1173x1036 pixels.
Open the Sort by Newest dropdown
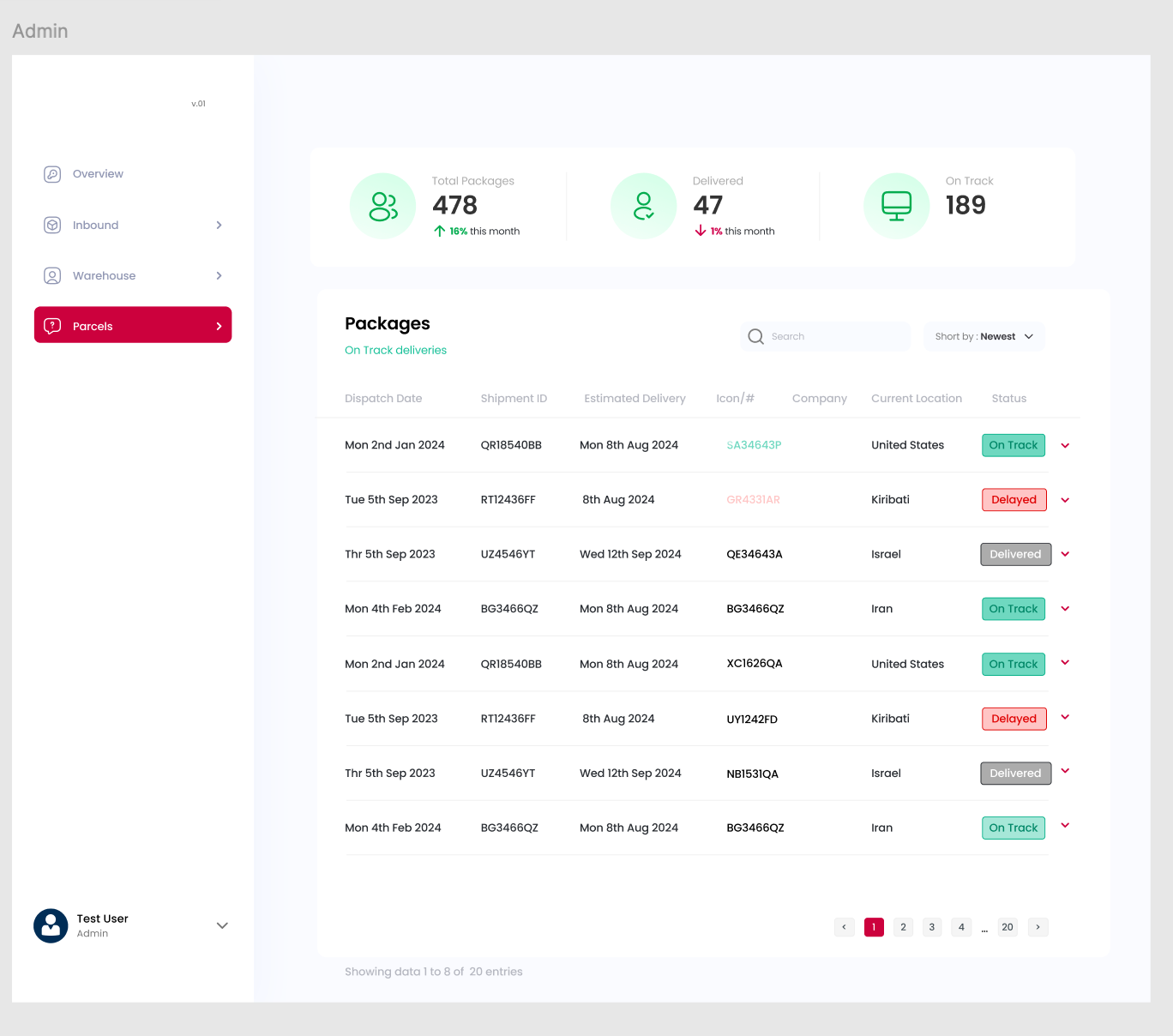click(x=984, y=336)
